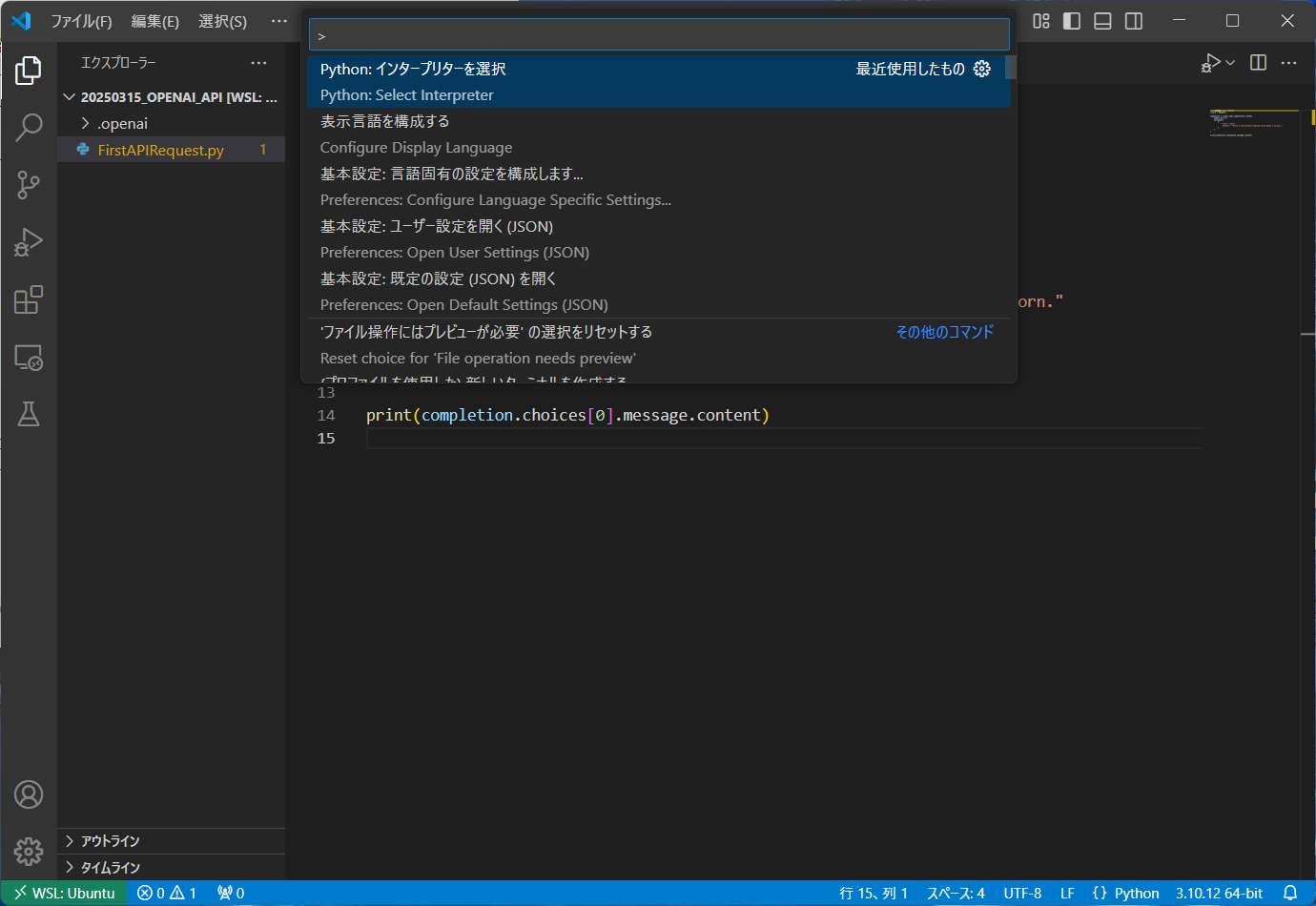This screenshot has width=1316, height=906.
Task: Click the Customize Layout icon
Action: click(1041, 21)
